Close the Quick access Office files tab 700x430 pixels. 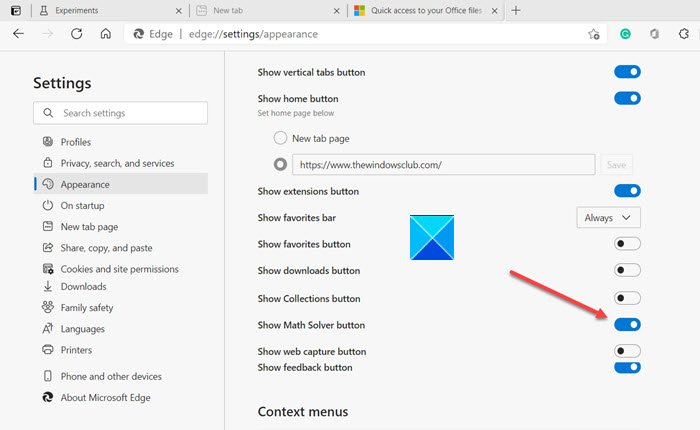point(495,11)
